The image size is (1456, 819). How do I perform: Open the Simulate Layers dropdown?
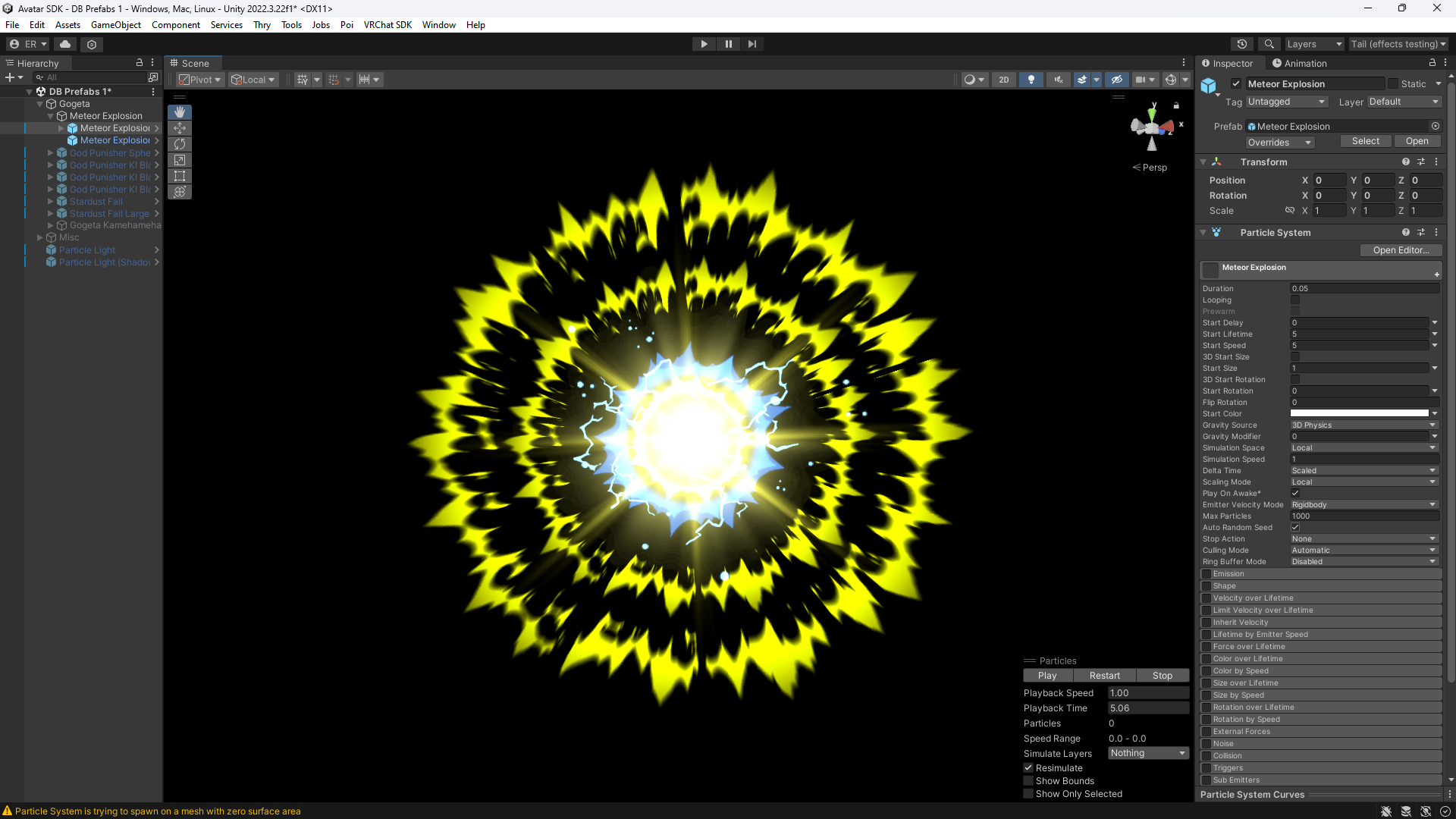coord(1147,753)
